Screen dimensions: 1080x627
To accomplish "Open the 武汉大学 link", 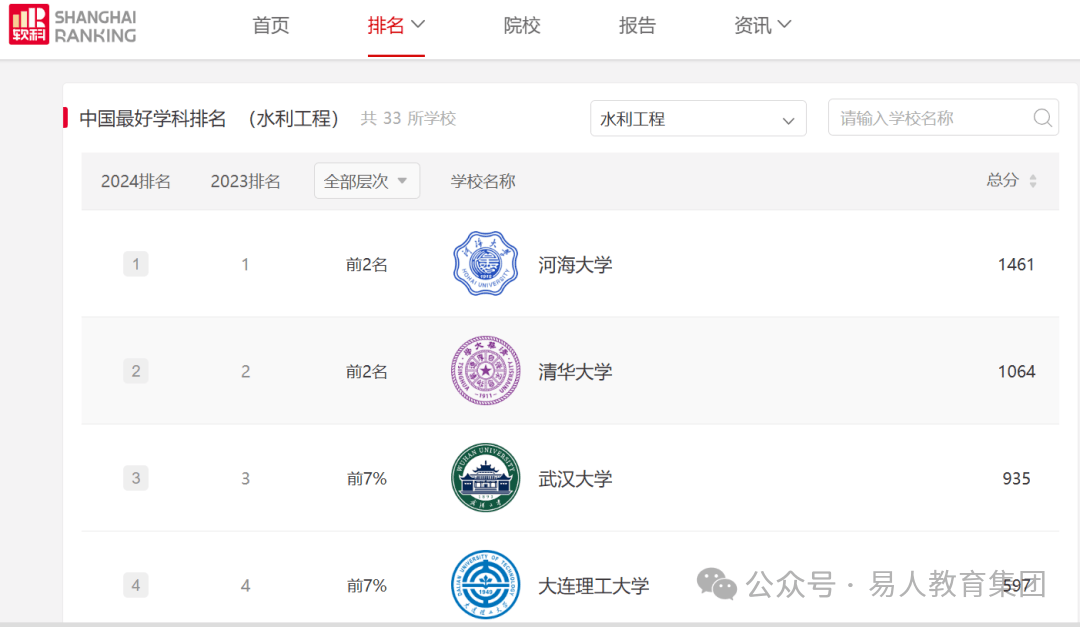I will click(x=575, y=479).
